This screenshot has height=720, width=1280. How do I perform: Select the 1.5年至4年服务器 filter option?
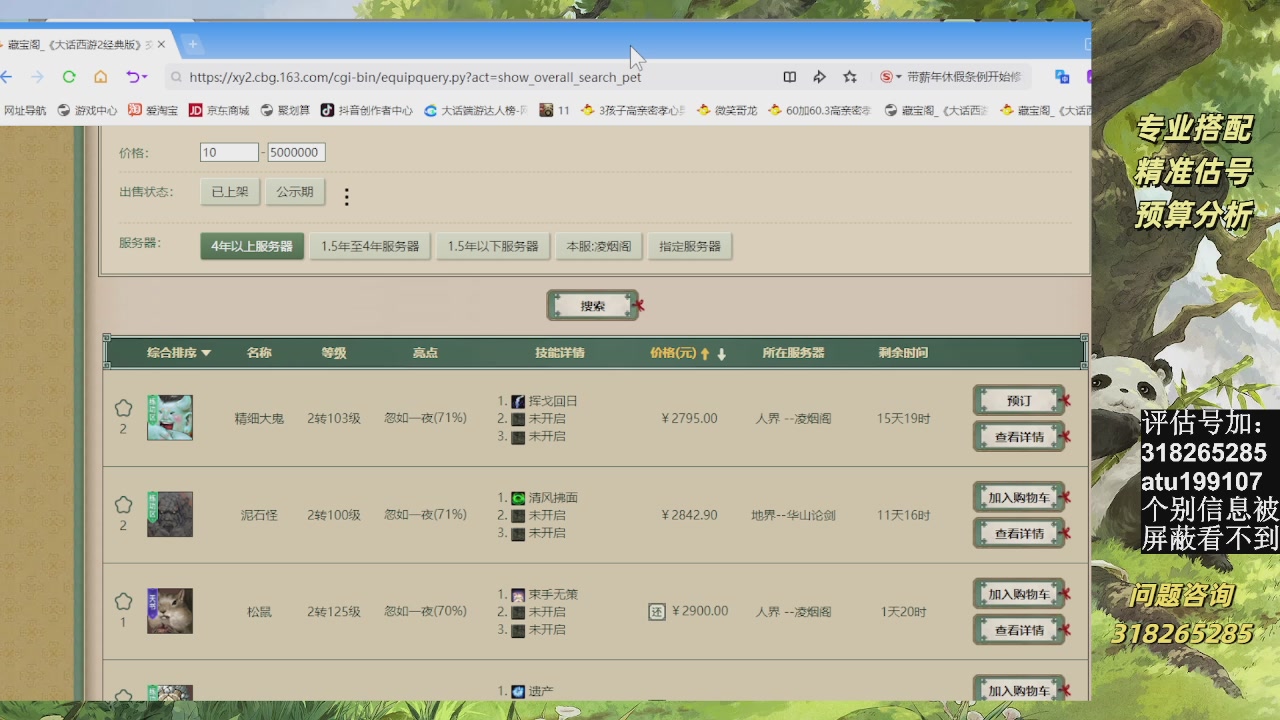pyautogui.click(x=370, y=246)
